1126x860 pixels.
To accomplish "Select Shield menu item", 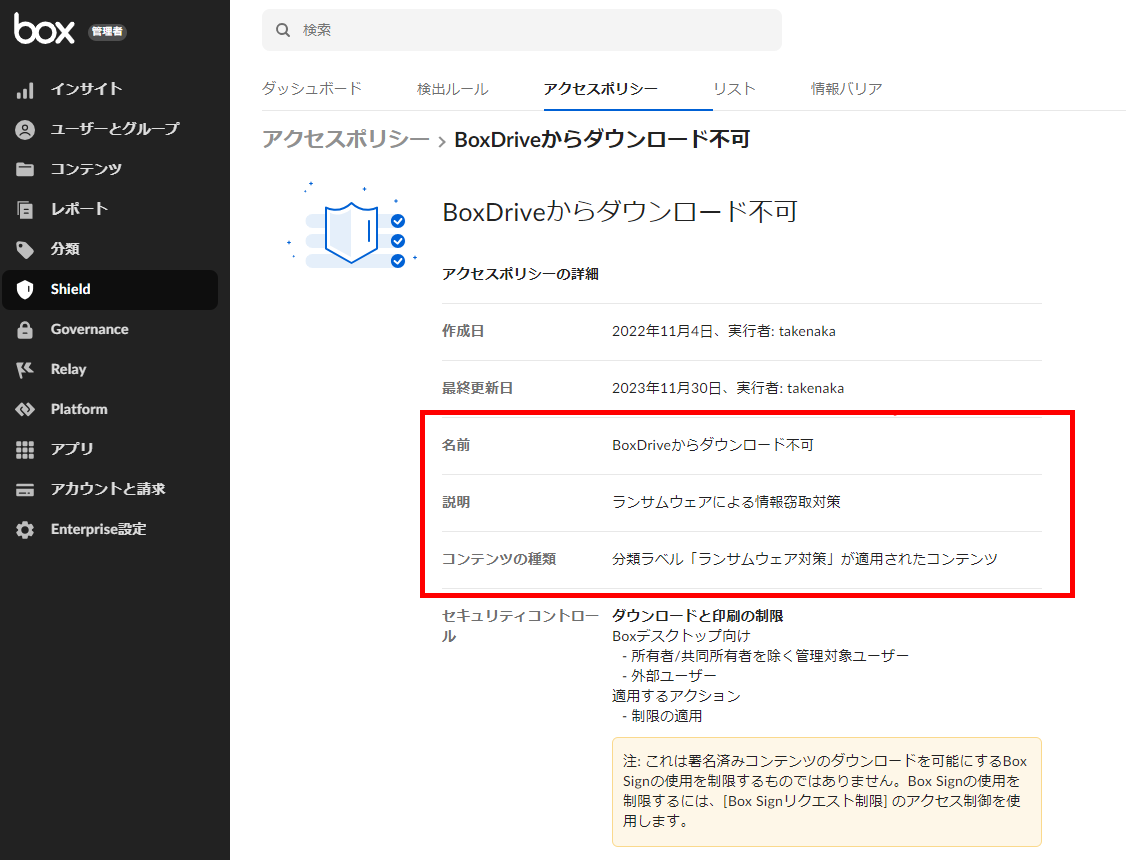I will coord(110,289).
